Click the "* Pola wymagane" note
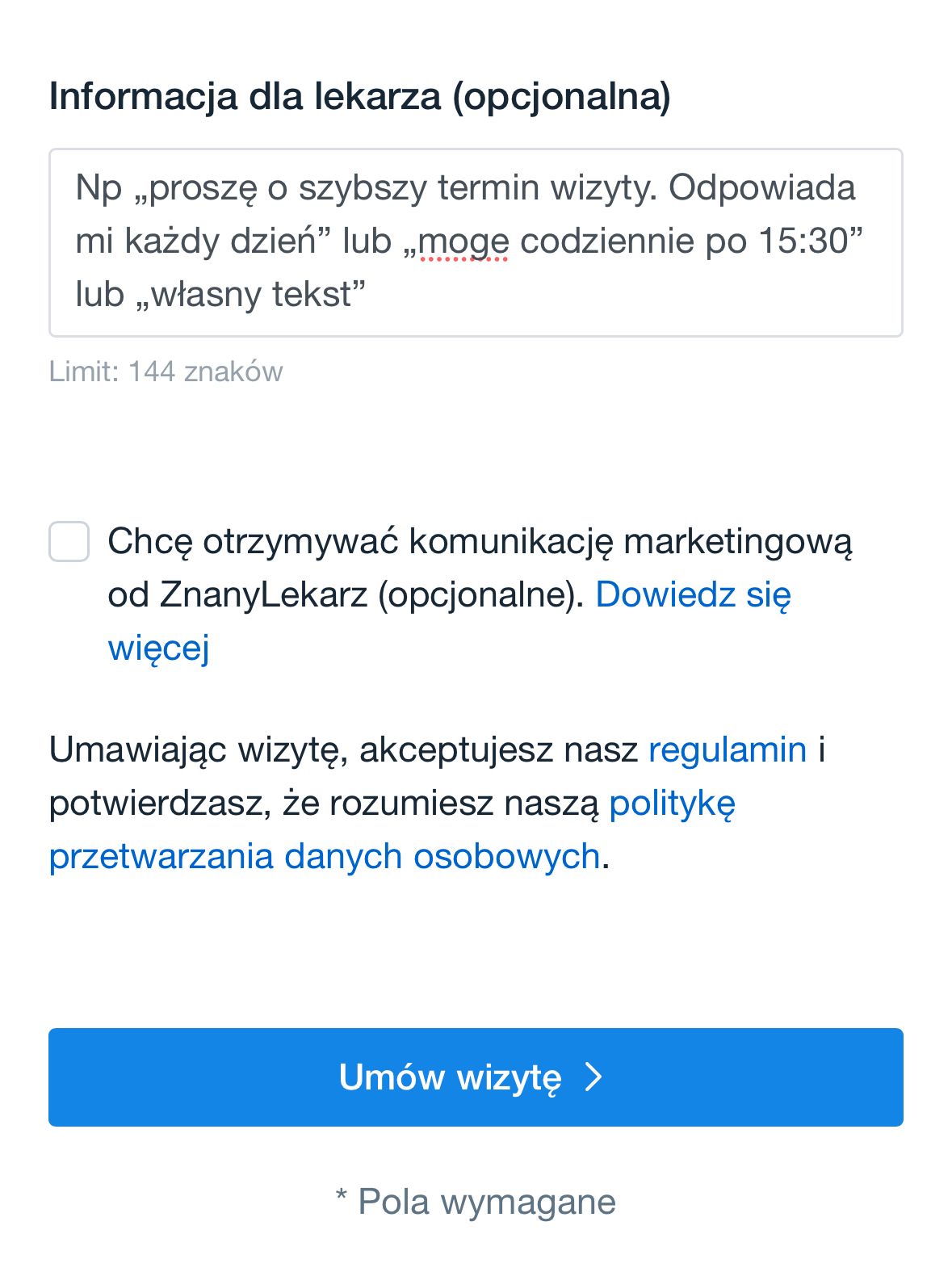This screenshot has height=1272, width=952. point(476,1202)
